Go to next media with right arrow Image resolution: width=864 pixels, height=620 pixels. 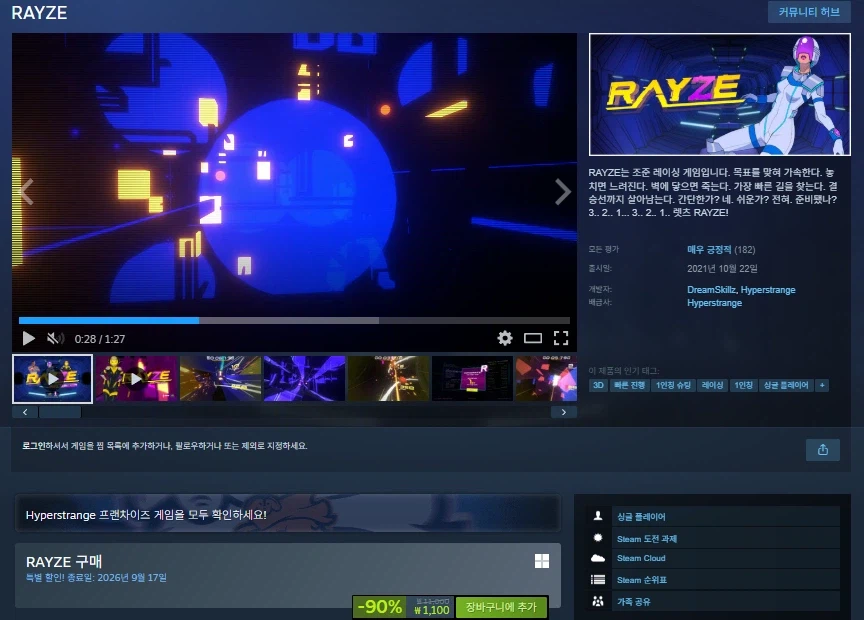(563, 191)
